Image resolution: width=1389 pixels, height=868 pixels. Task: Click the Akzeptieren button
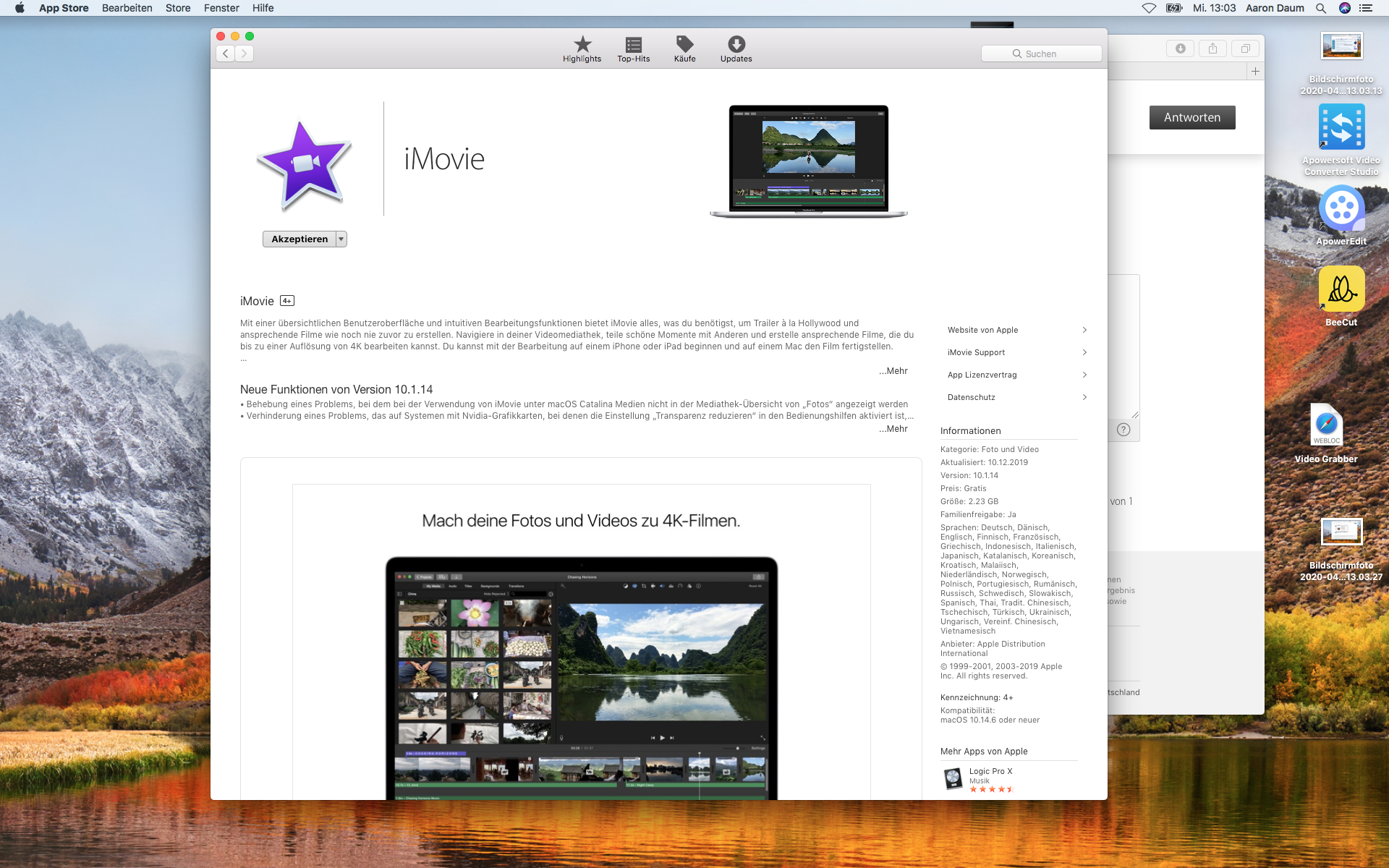[299, 239]
